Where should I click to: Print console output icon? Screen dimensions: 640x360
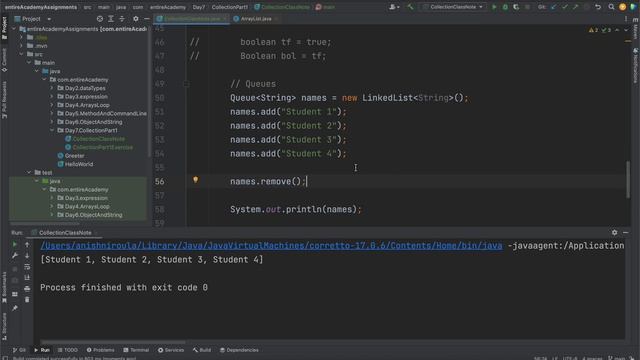27,289
